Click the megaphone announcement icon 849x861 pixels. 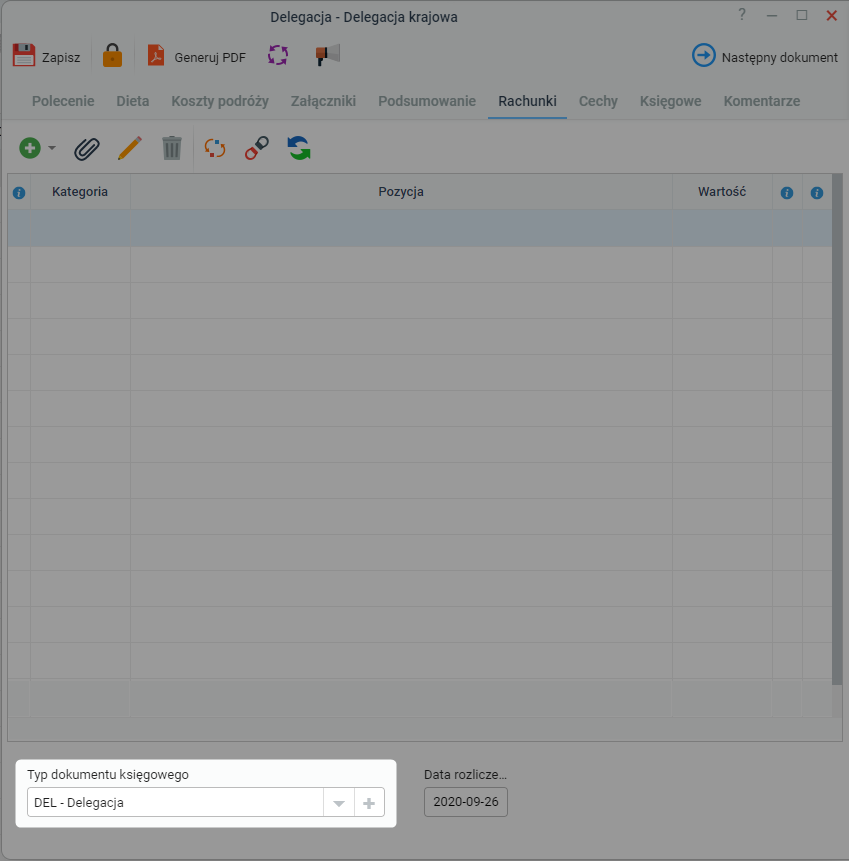[328, 55]
